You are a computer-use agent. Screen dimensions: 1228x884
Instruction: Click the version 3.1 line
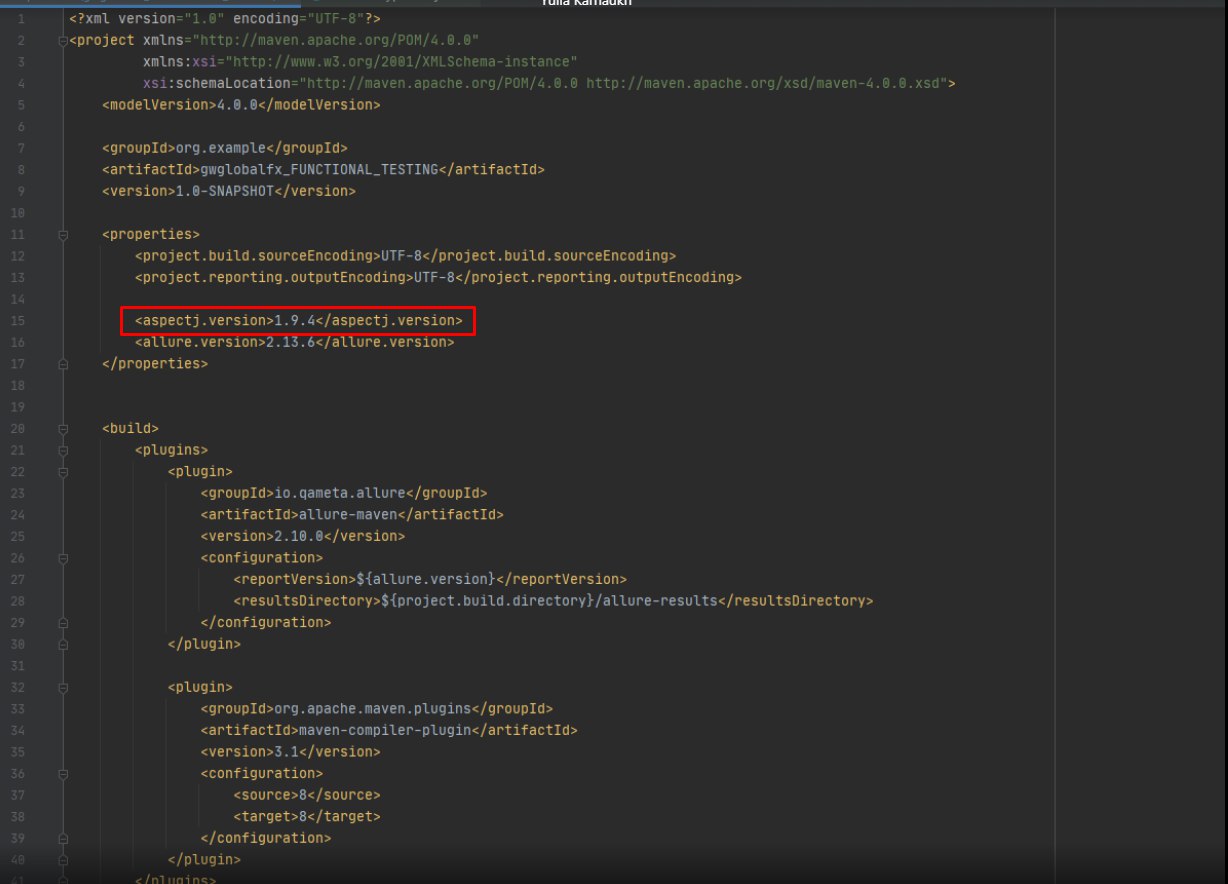point(290,752)
